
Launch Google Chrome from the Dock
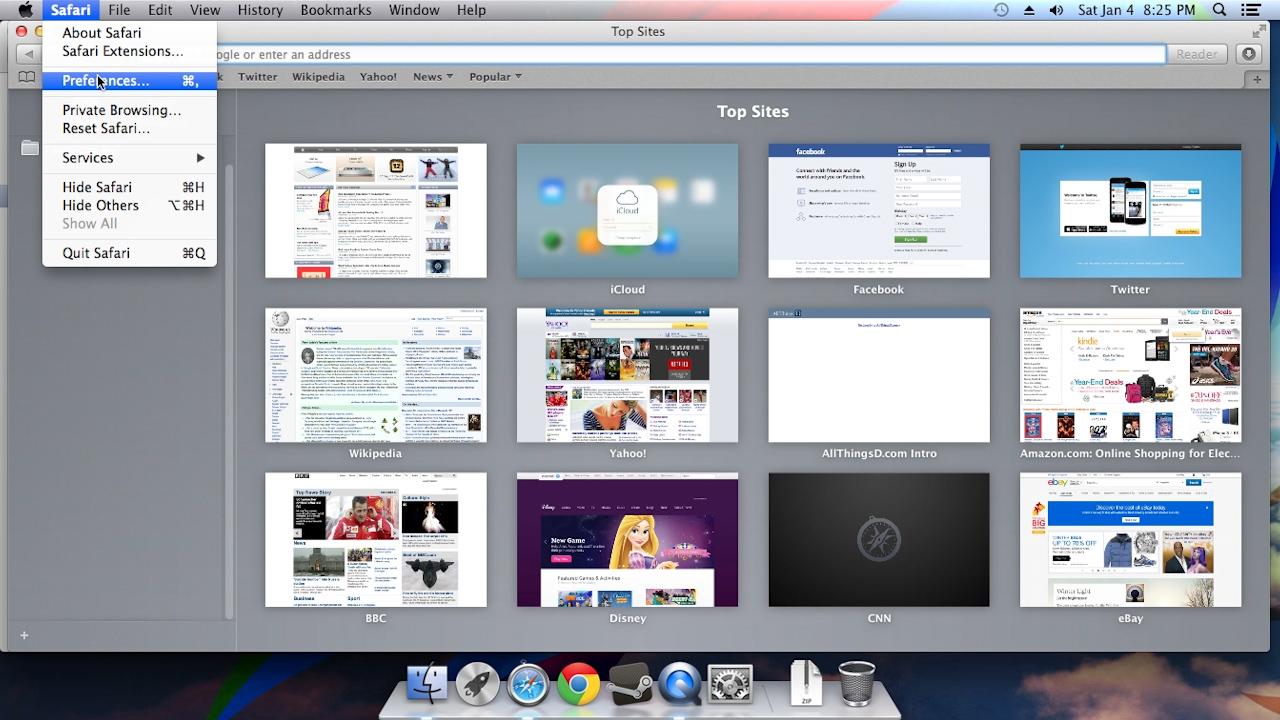pyautogui.click(x=578, y=685)
